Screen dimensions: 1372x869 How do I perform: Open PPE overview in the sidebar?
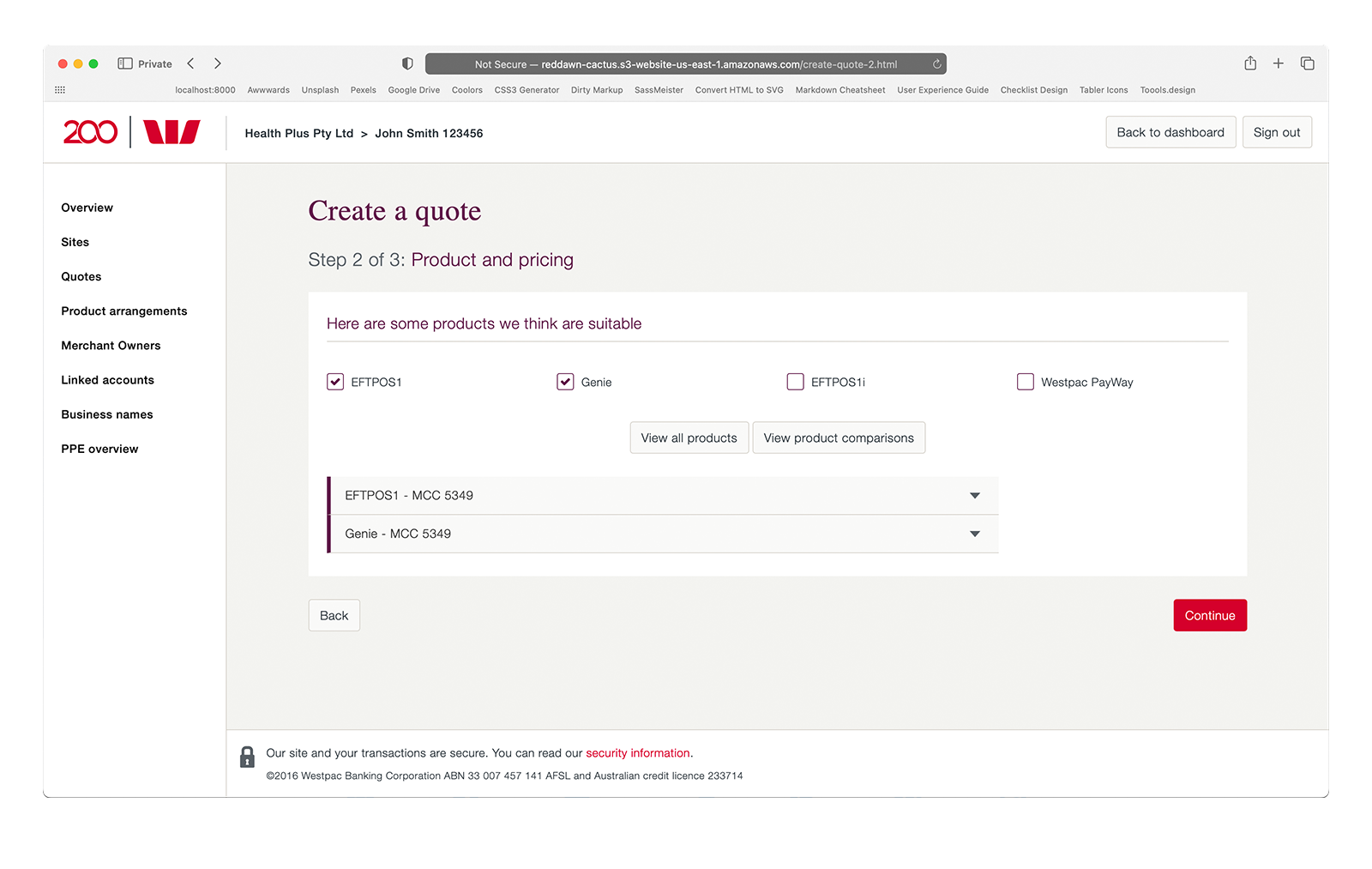pyautogui.click(x=99, y=449)
